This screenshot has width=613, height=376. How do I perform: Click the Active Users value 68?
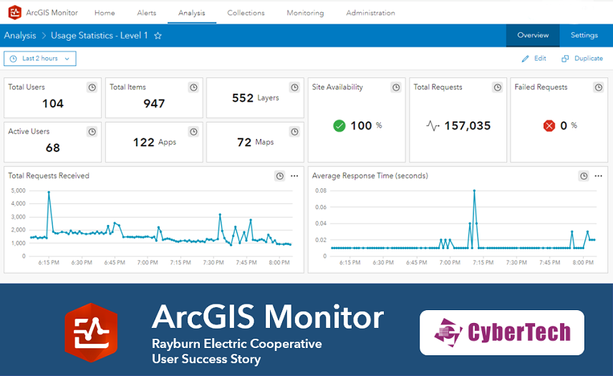53,148
